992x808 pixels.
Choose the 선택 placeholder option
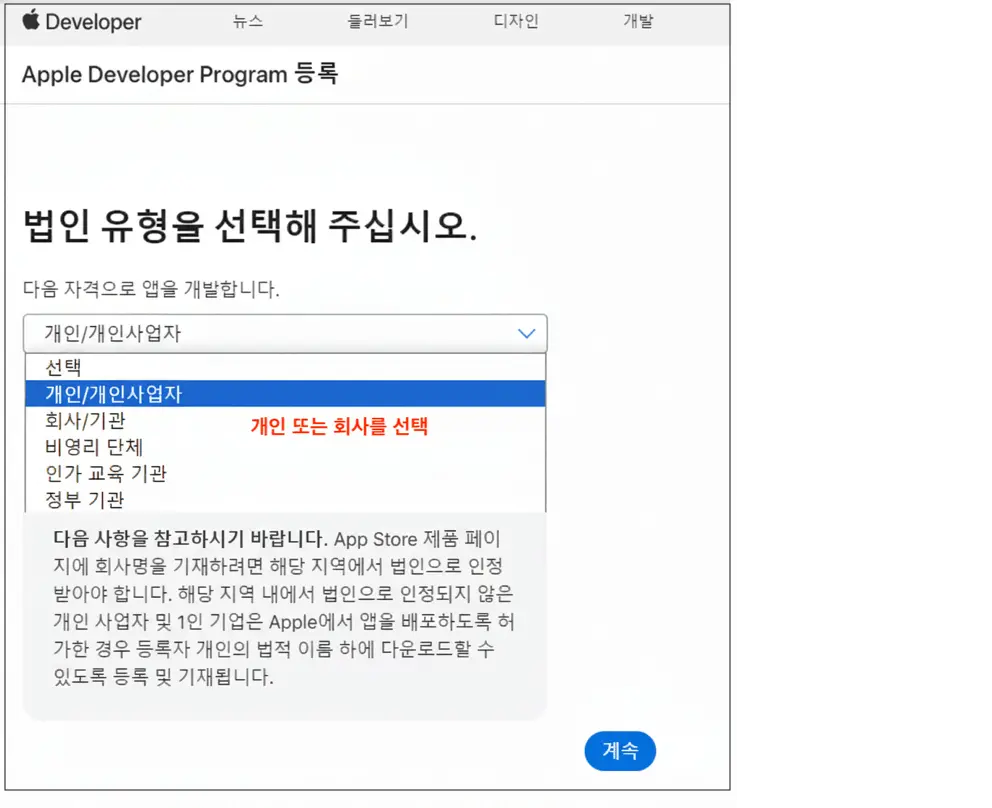(x=285, y=367)
